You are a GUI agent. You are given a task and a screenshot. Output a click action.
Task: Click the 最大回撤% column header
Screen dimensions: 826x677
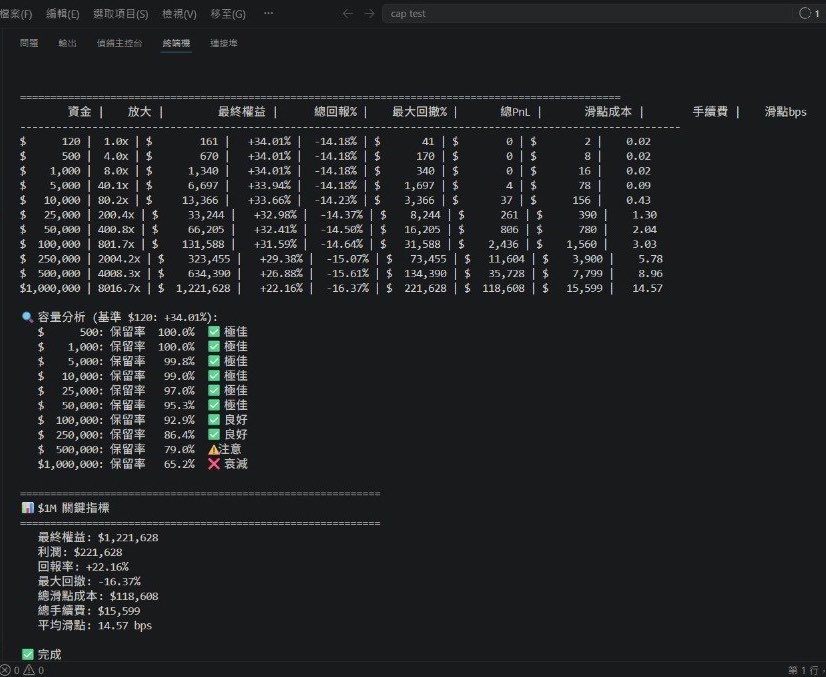[x=419, y=112]
